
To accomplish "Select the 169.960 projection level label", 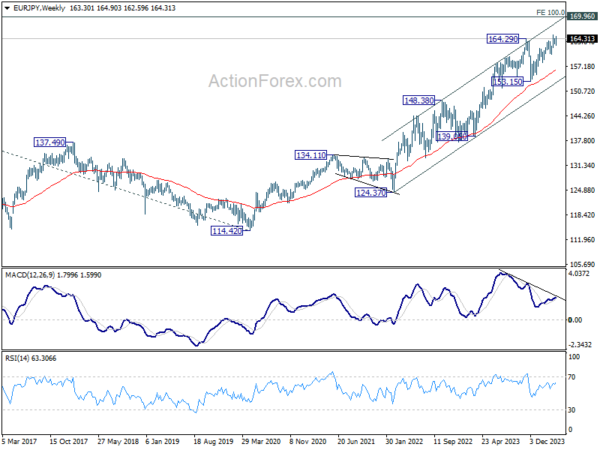I will click(x=581, y=17).
